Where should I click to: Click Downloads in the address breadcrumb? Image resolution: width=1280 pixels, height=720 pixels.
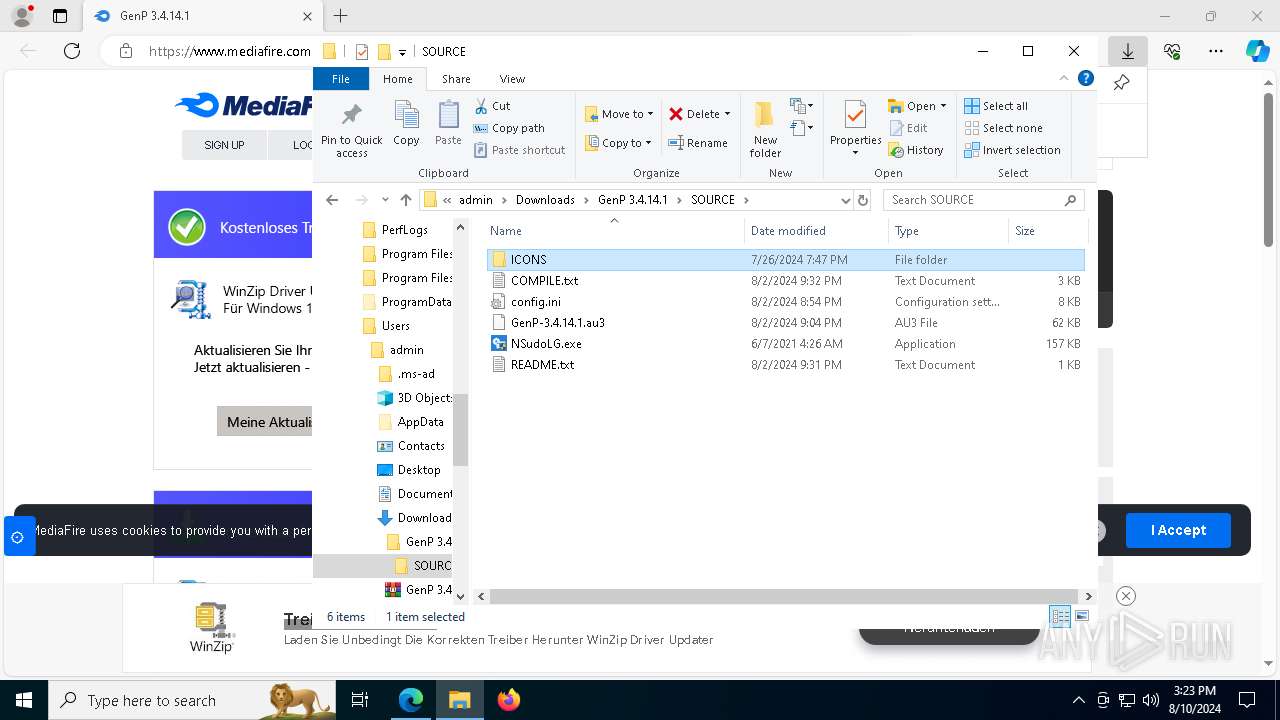(545, 200)
